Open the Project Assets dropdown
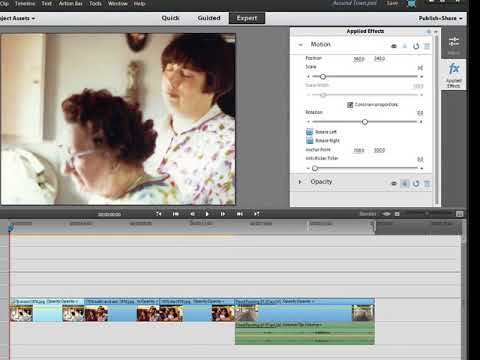The width and height of the screenshot is (480, 360). coord(17,18)
